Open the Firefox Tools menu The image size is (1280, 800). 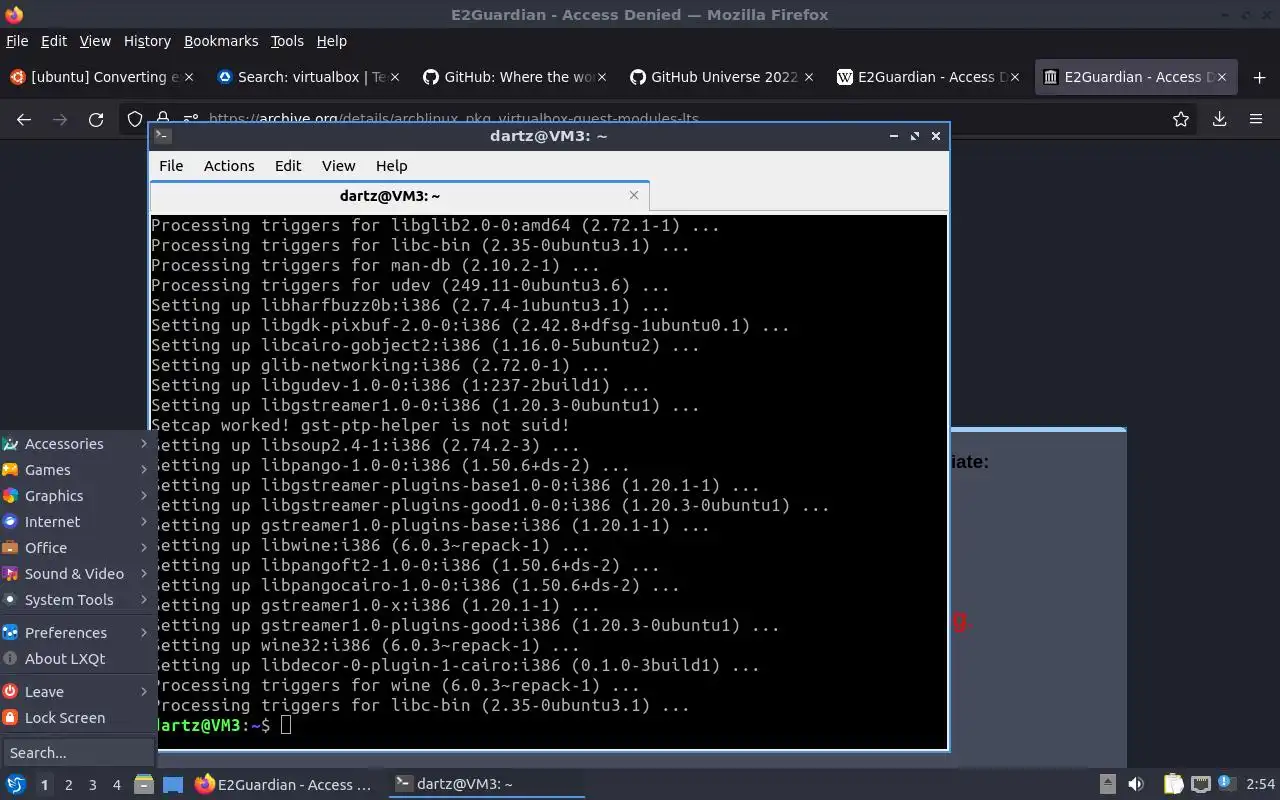287,41
